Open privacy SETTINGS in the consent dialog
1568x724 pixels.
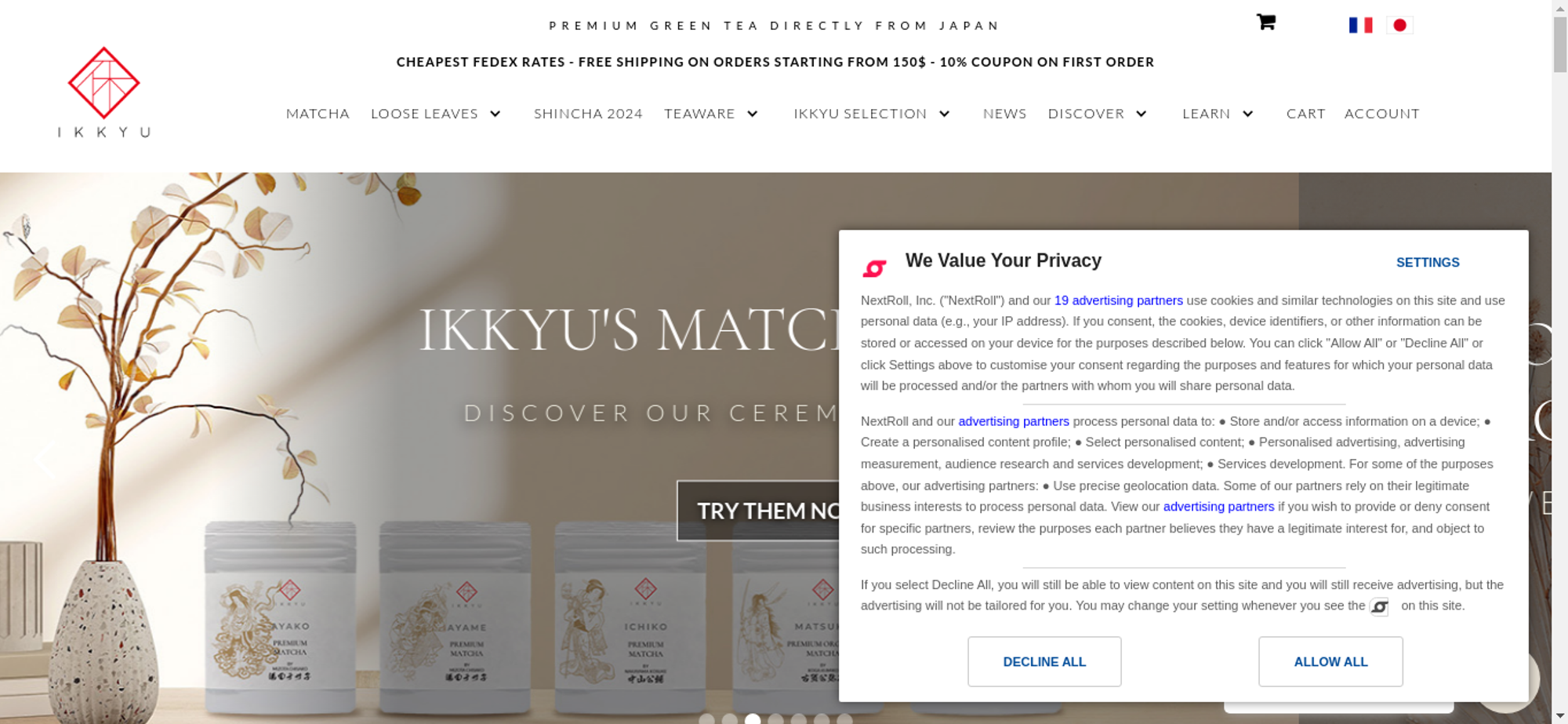(1428, 262)
